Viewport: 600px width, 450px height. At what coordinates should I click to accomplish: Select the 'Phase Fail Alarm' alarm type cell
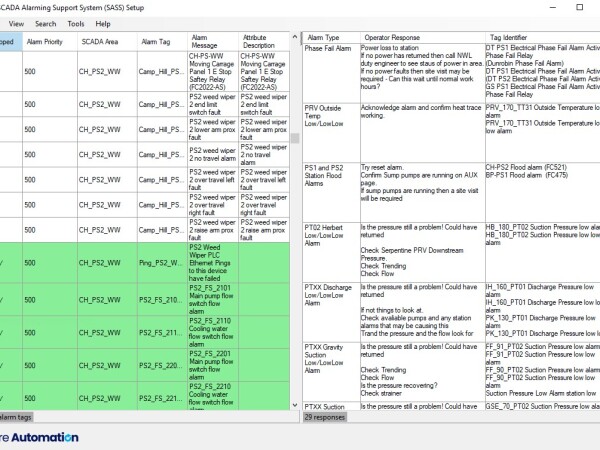point(331,73)
